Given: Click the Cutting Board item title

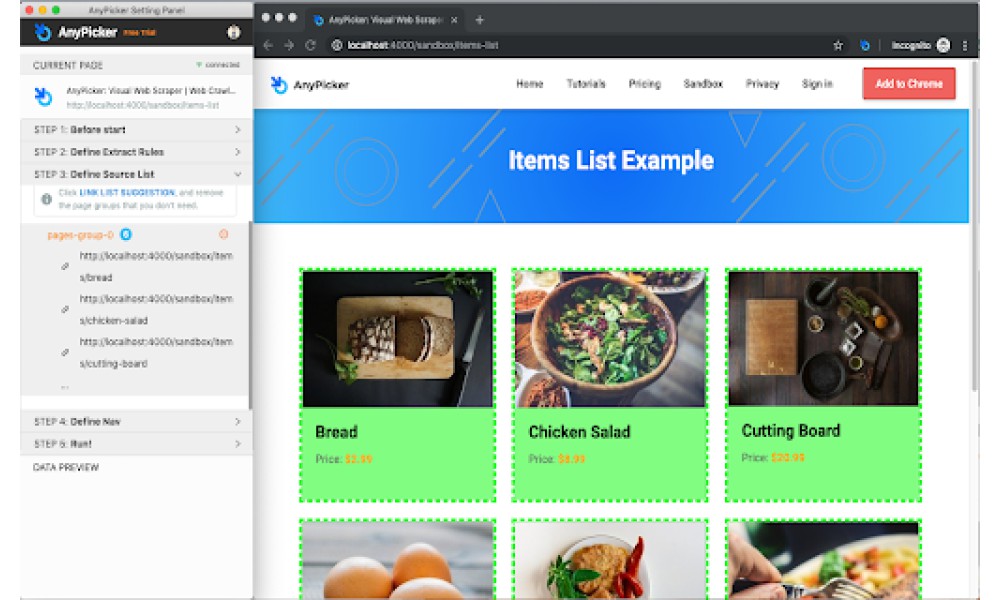Looking at the screenshot, I should (790, 431).
